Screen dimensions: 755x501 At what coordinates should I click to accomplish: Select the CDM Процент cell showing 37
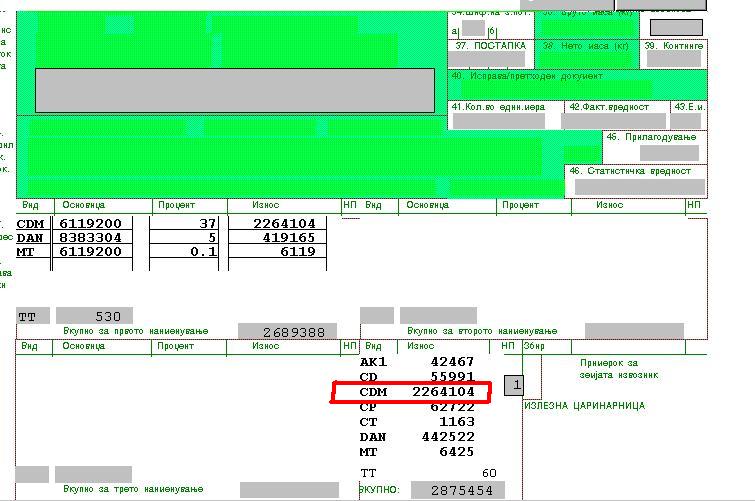click(x=186, y=224)
